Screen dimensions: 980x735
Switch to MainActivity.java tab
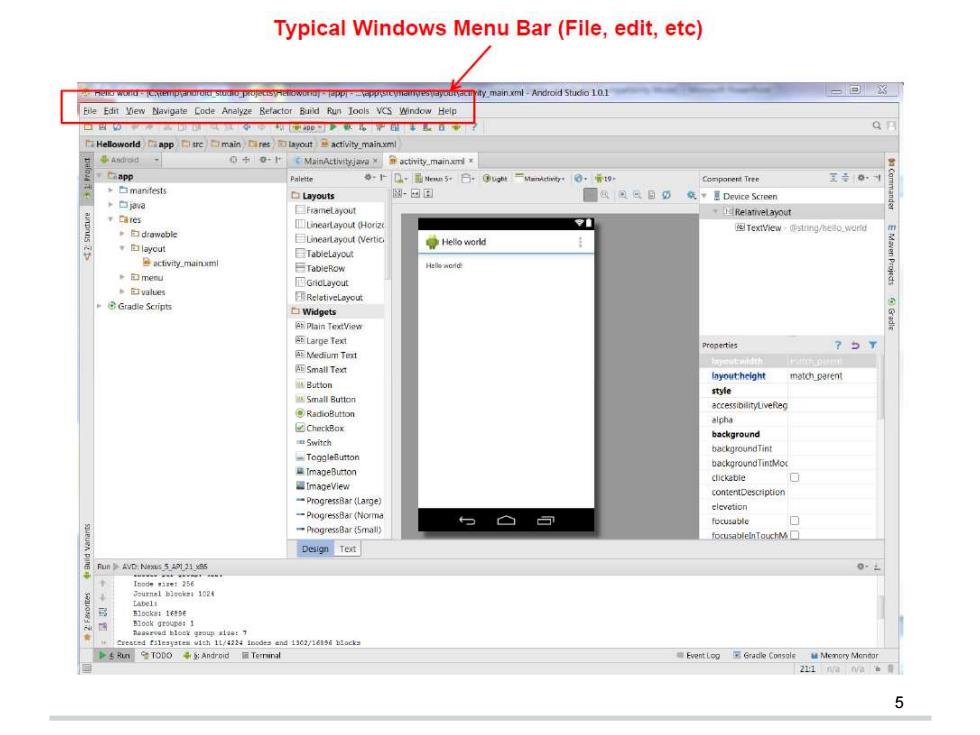(x=336, y=161)
